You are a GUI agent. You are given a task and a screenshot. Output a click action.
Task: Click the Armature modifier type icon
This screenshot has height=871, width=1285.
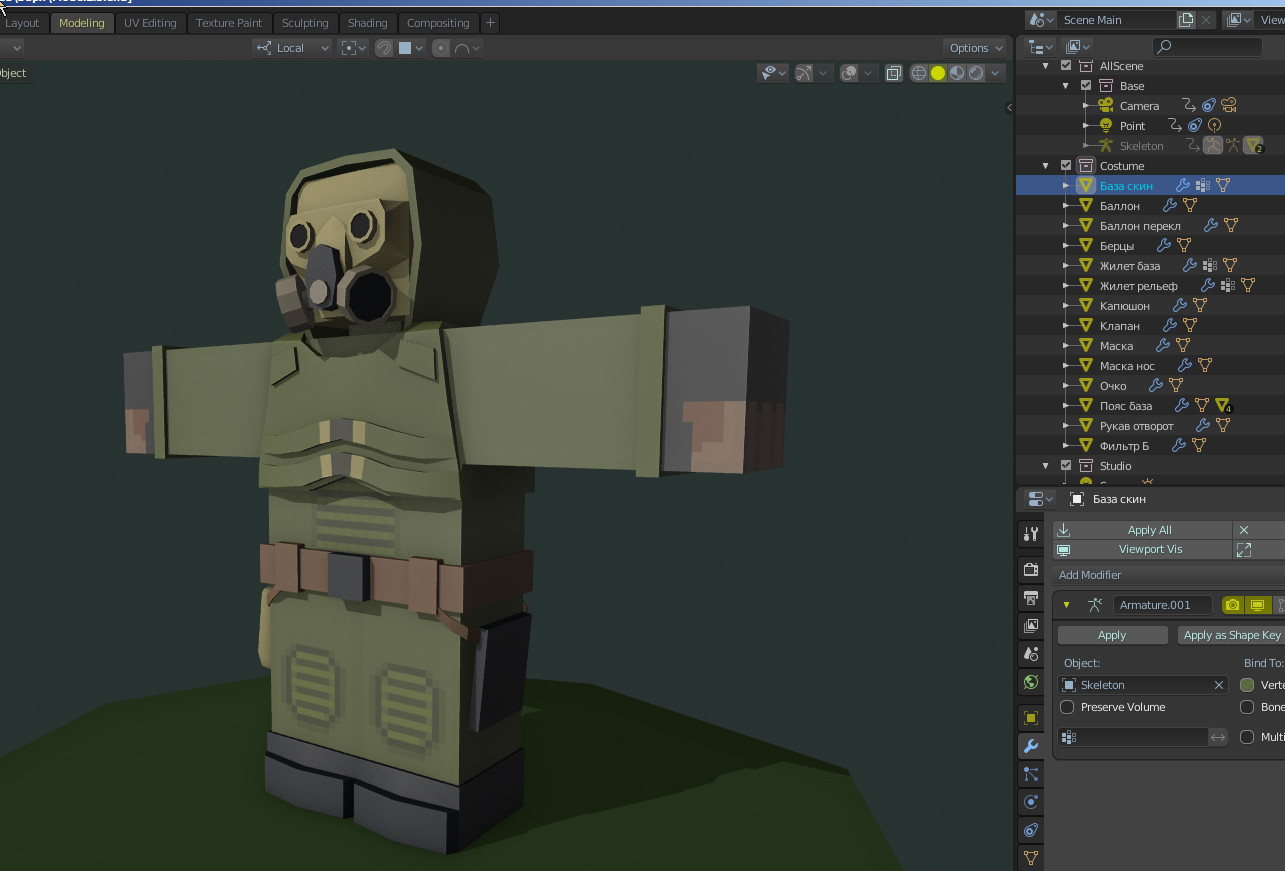1095,605
